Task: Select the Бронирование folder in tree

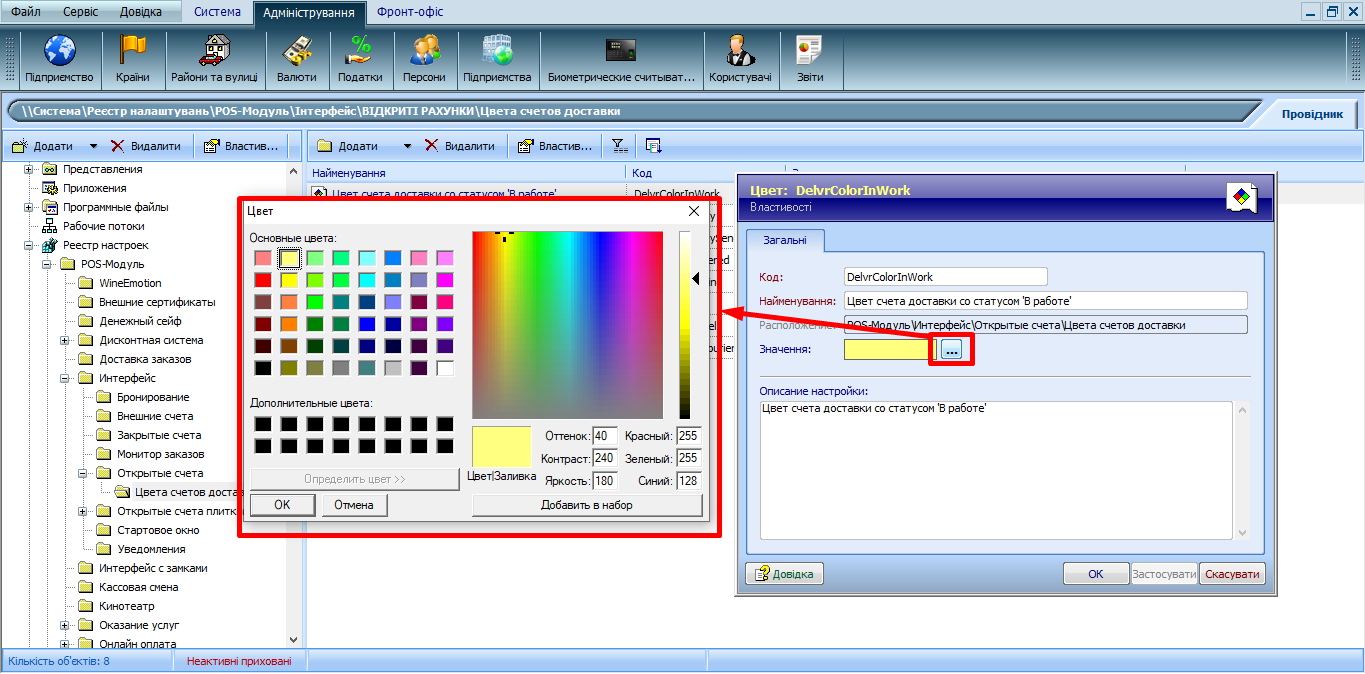Action: [x=153, y=397]
